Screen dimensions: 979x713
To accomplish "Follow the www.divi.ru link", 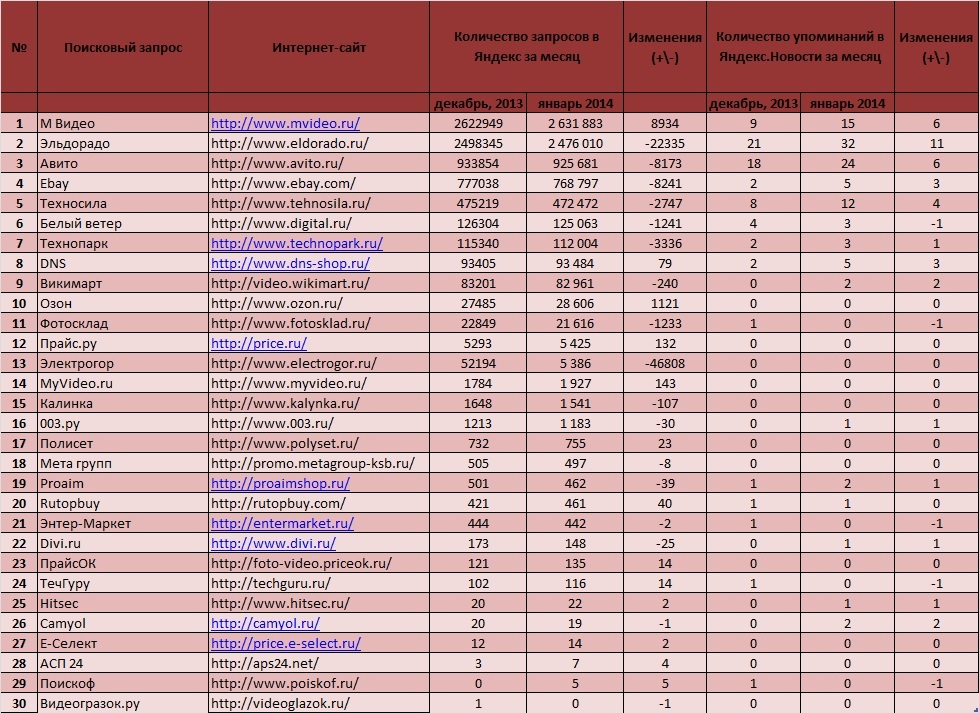I will [273, 543].
